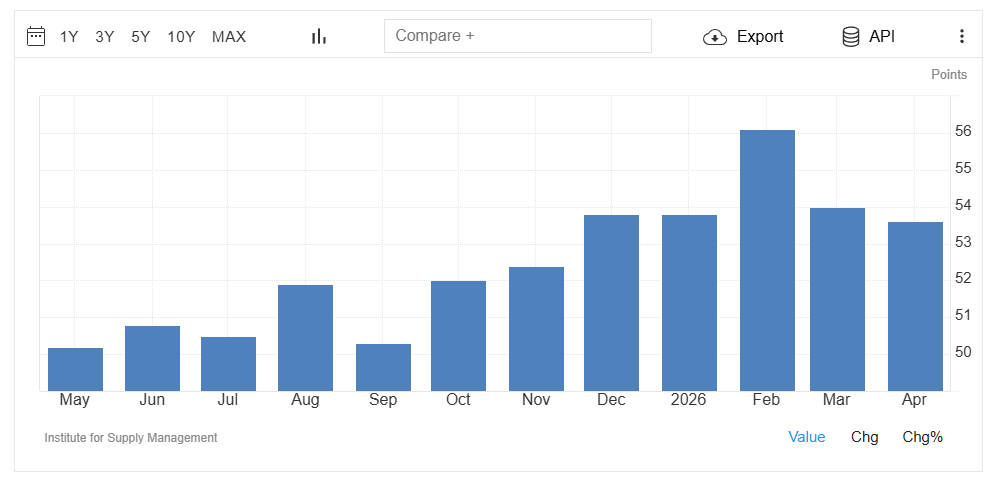Open the calendar date range picker
This screenshot has width=995, height=485.
36,36
